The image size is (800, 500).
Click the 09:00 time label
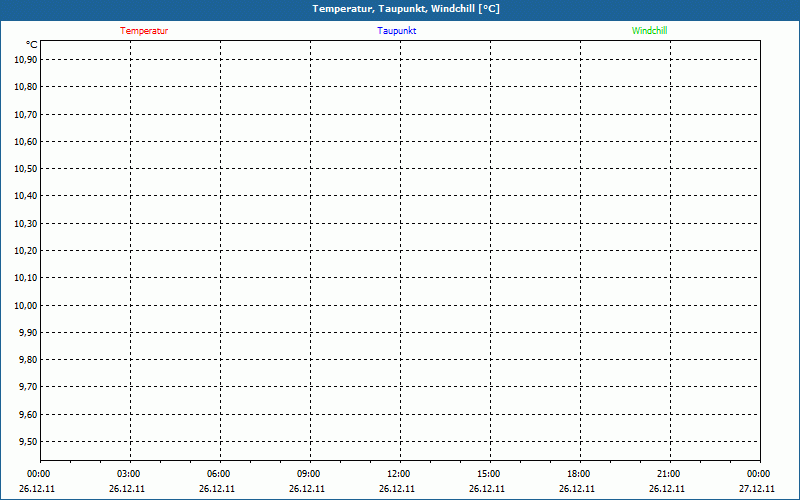pyautogui.click(x=308, y=474)
